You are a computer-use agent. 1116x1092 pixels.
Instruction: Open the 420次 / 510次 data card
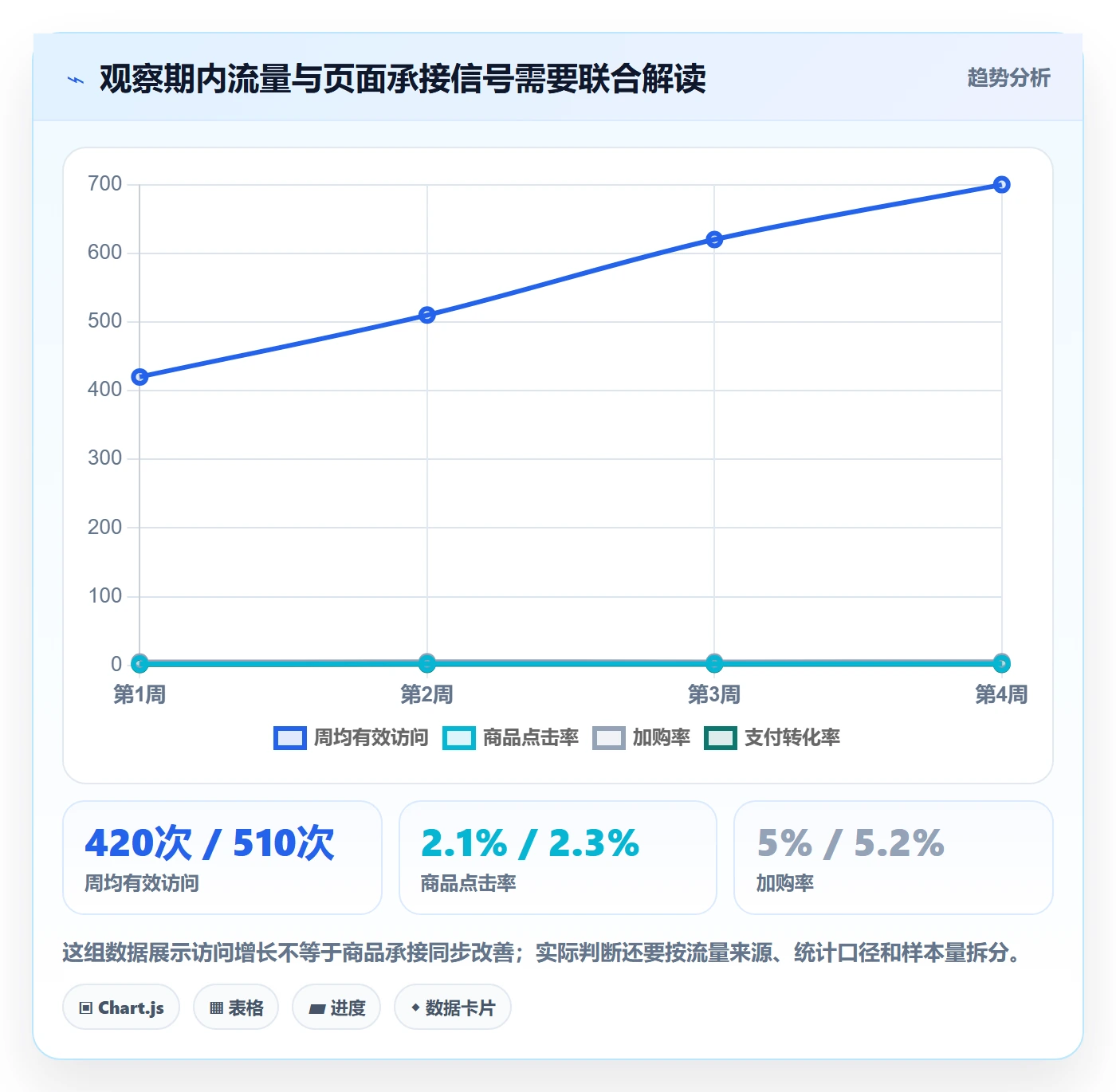222,858
